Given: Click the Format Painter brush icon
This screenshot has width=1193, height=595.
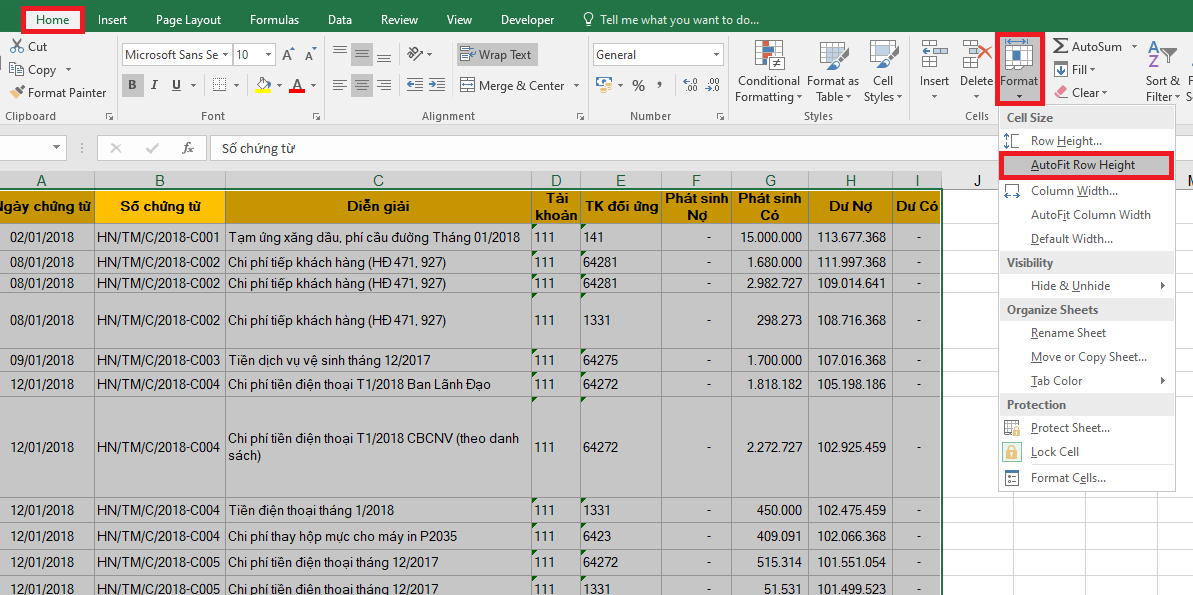Looking at the screenshot, I should [x=18, y=93].
